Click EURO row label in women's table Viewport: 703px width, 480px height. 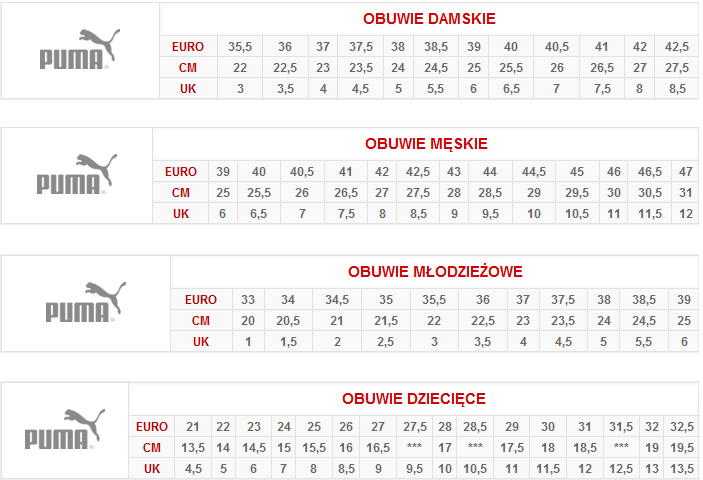188,47
